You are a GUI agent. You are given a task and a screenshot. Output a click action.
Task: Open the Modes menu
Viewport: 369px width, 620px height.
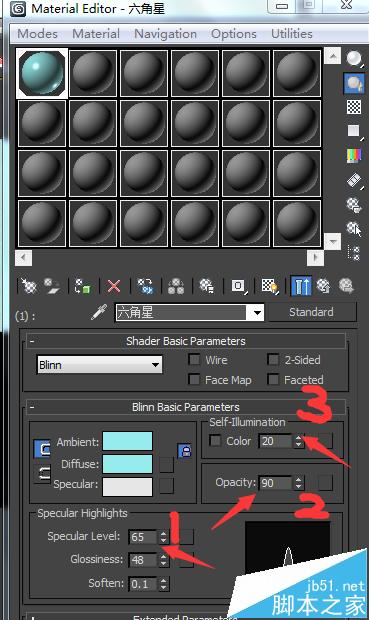(x=38, y=34)
